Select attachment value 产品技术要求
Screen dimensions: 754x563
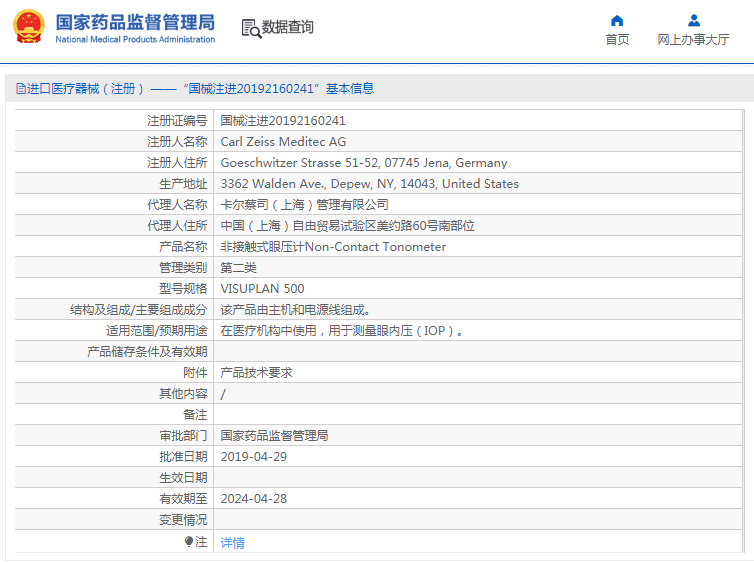256,373
